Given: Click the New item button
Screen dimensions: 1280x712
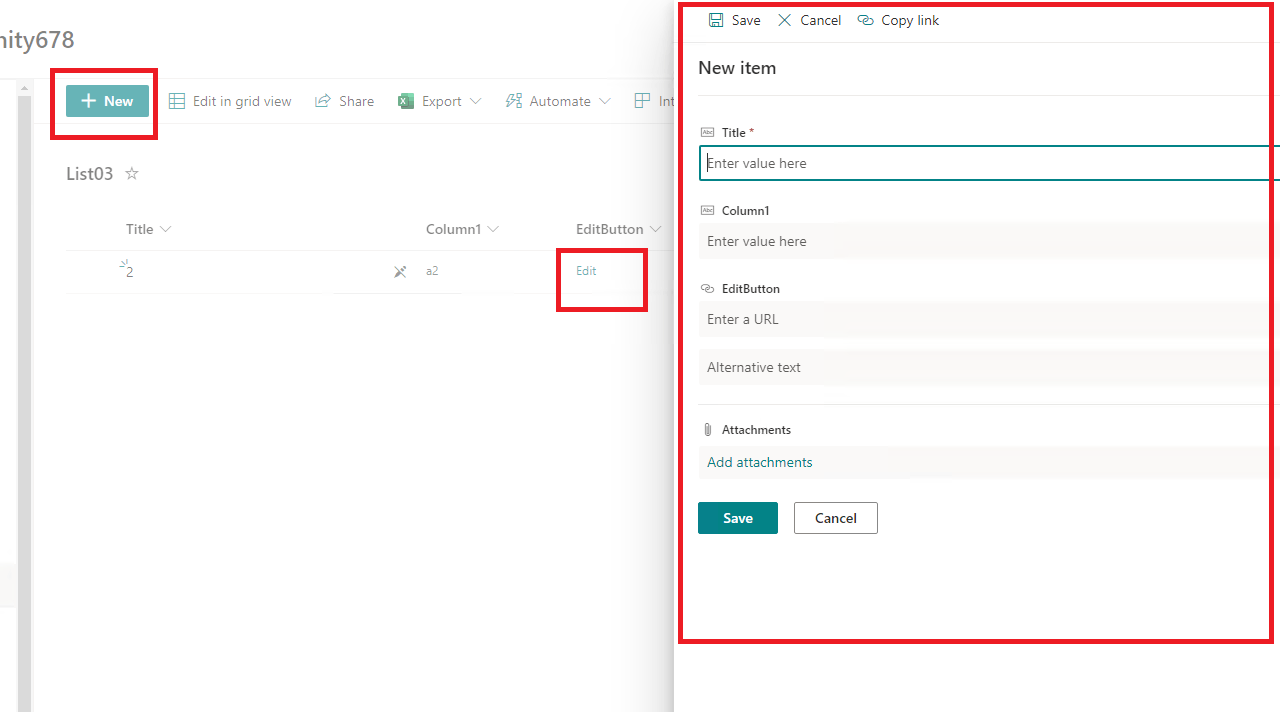Looking at the screenshot, I should 107,101.
